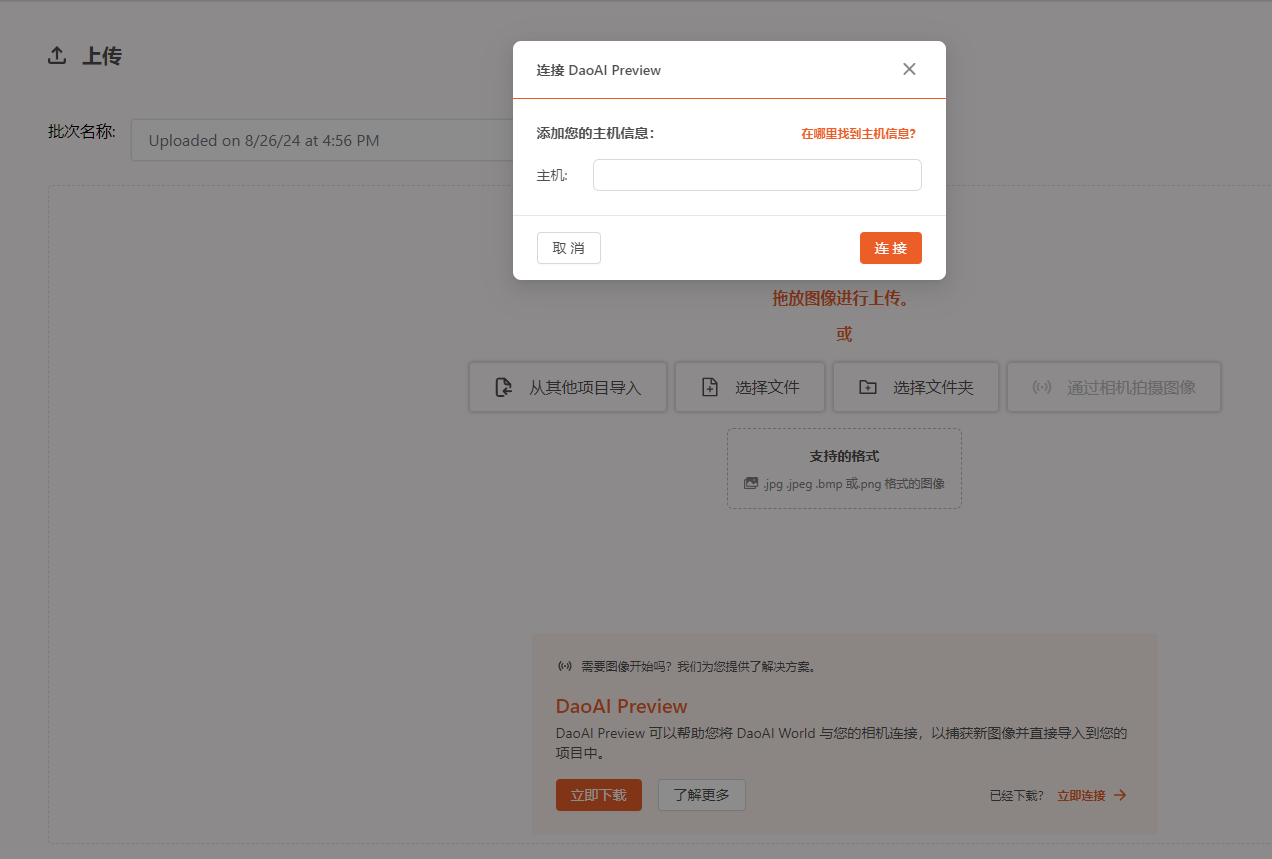
Task: Click the add-folder icon in 选择文件夹
Action: pos(868,387)
